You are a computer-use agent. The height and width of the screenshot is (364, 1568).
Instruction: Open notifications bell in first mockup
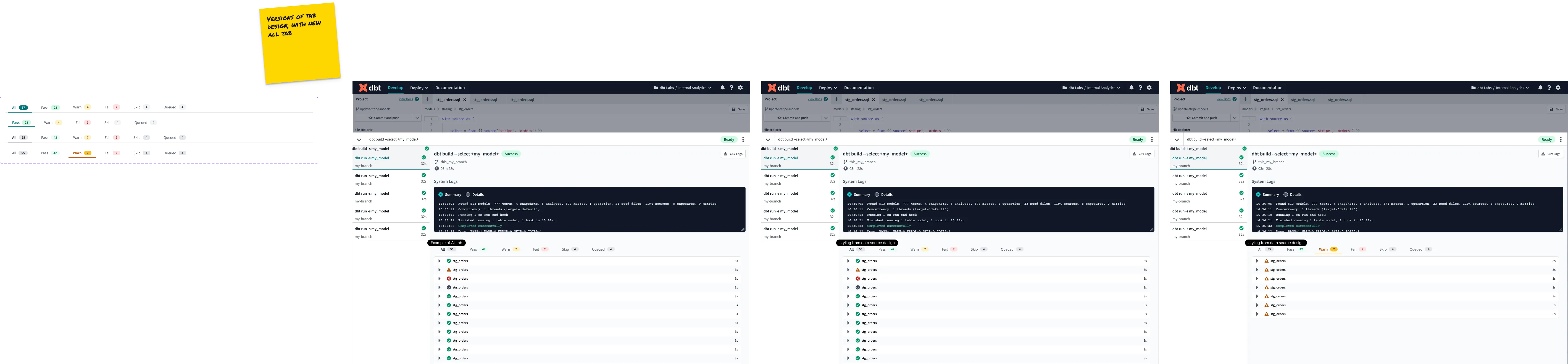(x=722, y=88)
